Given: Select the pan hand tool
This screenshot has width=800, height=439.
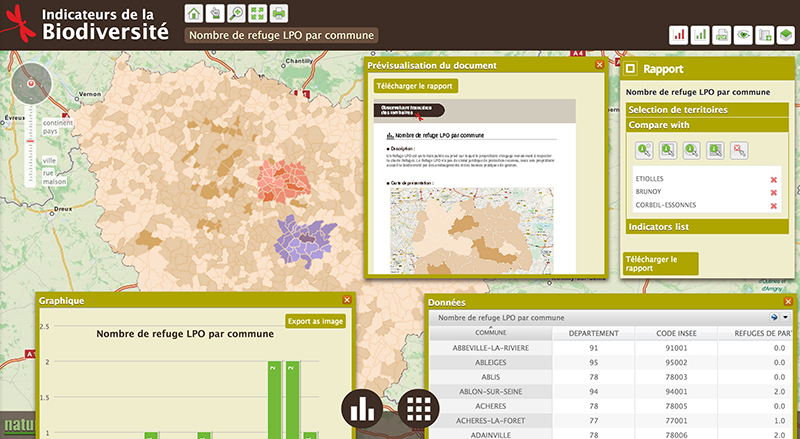Looking at the screenshot, I should (x=215, y=13).
